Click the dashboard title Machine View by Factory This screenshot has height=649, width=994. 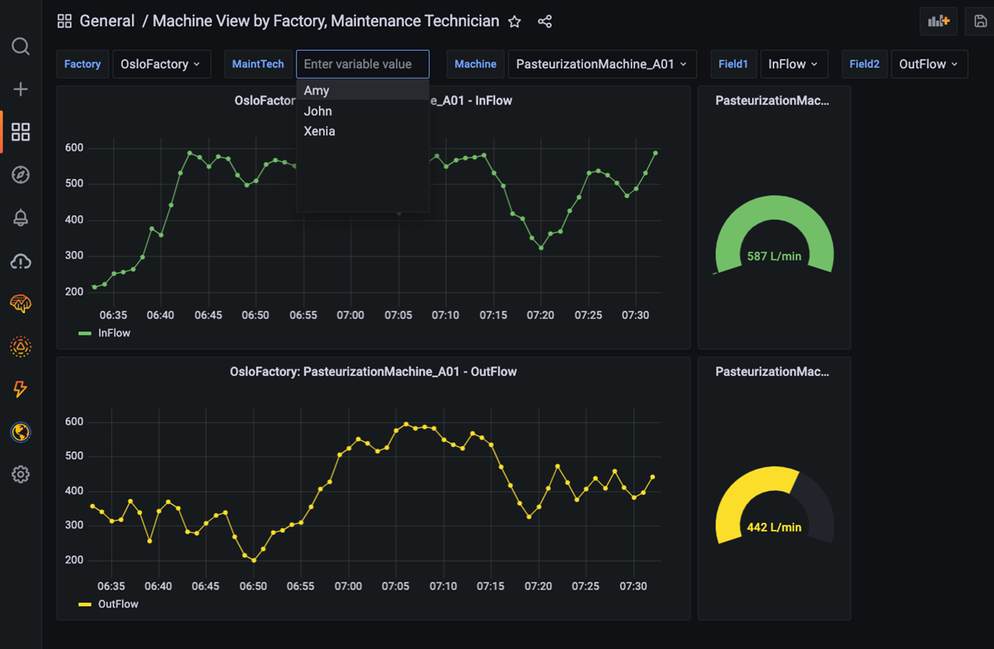326,22
